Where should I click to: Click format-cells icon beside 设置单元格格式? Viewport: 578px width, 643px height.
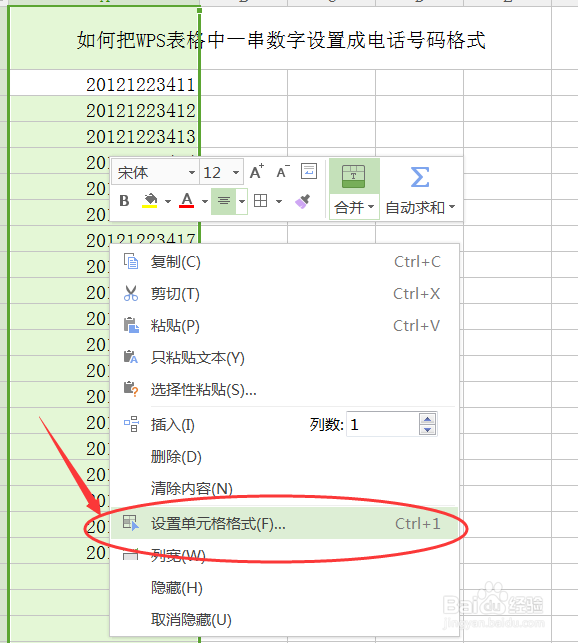[131, 523]
